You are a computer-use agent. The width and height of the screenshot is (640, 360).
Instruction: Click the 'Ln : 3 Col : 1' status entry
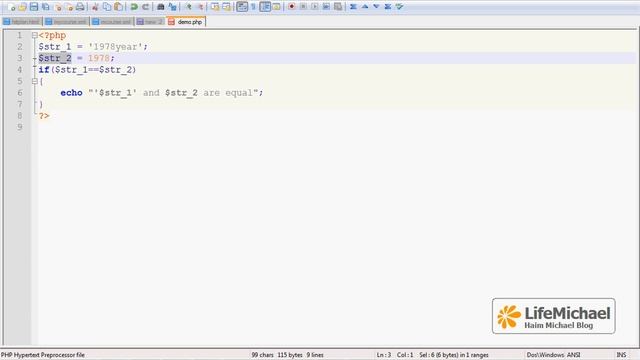(395, 355)
